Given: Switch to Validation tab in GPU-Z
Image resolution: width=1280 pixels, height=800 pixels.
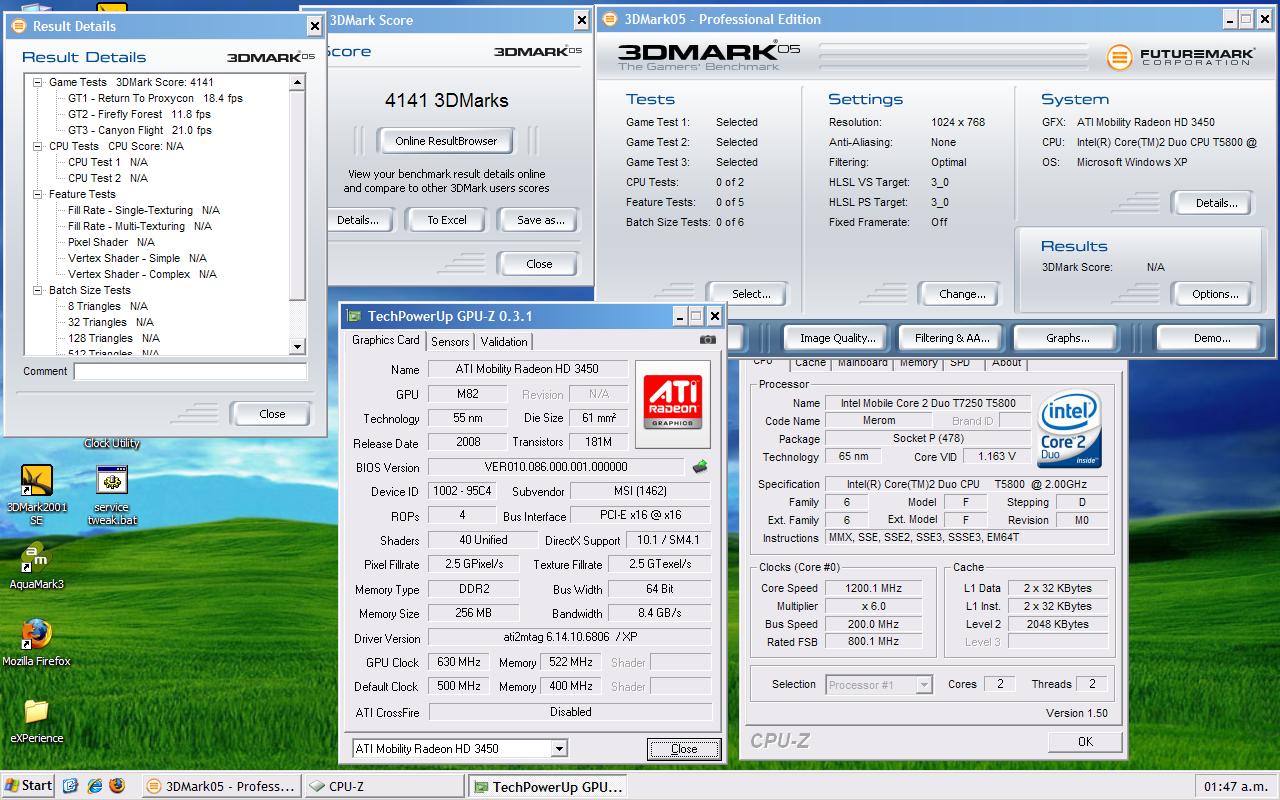Looking at the screenshot, I should [504, 342].
